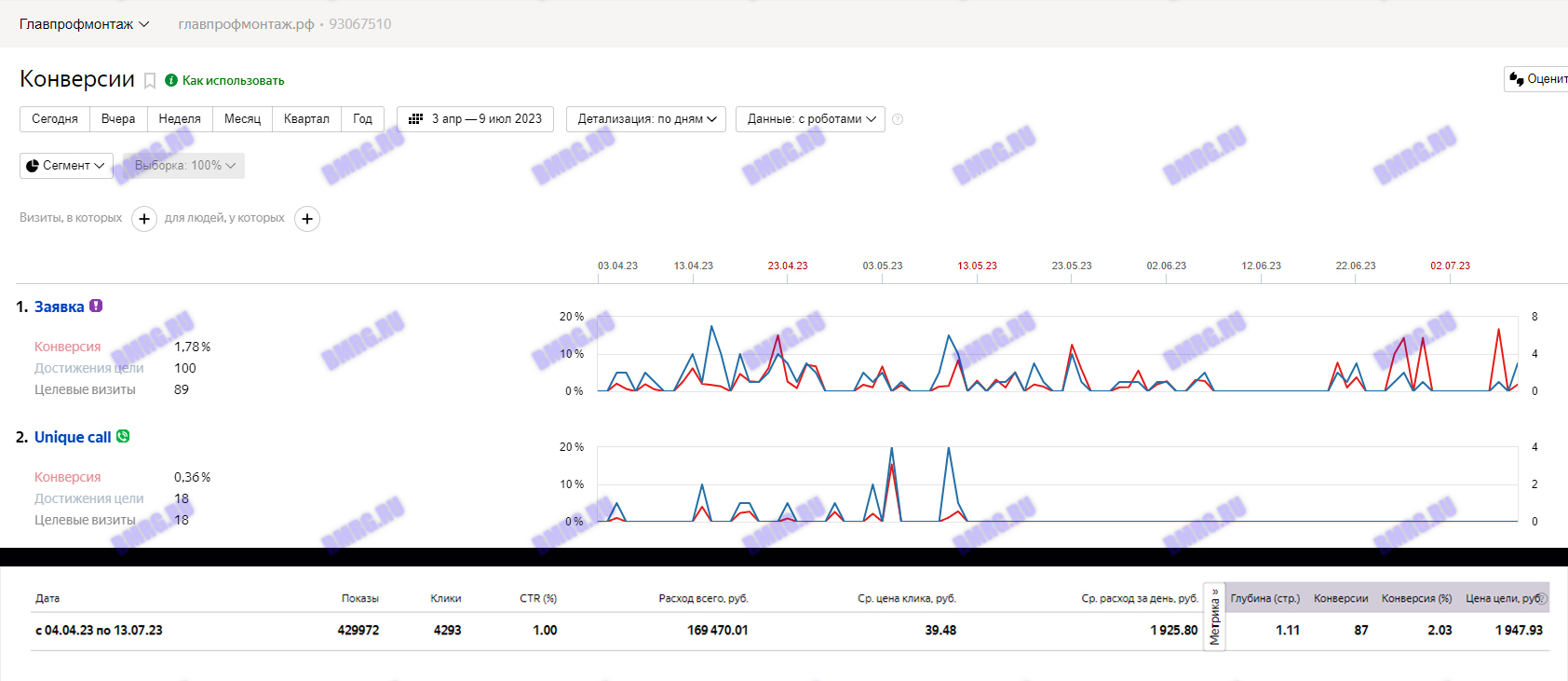Collapse the vertical Метрика column tab
Viewport: 1568px width, 681px height.
1214,617
